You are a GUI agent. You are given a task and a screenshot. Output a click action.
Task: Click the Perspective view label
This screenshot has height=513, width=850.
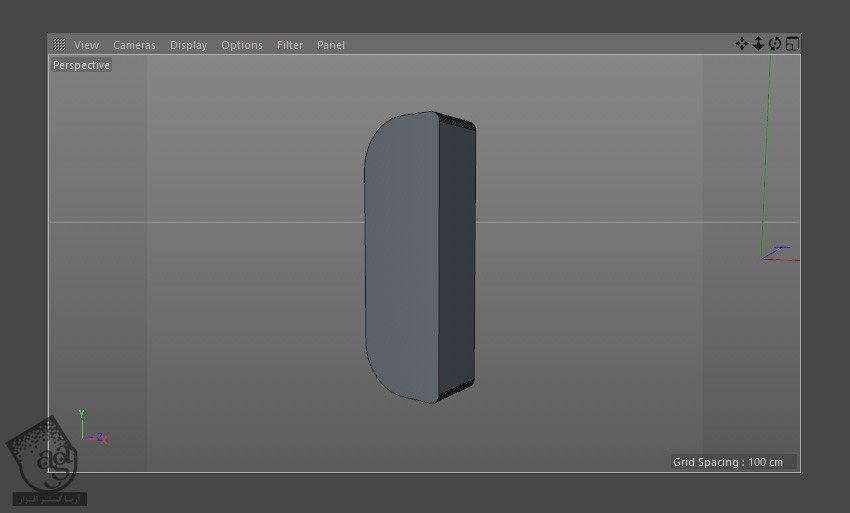tap(82, 65)
